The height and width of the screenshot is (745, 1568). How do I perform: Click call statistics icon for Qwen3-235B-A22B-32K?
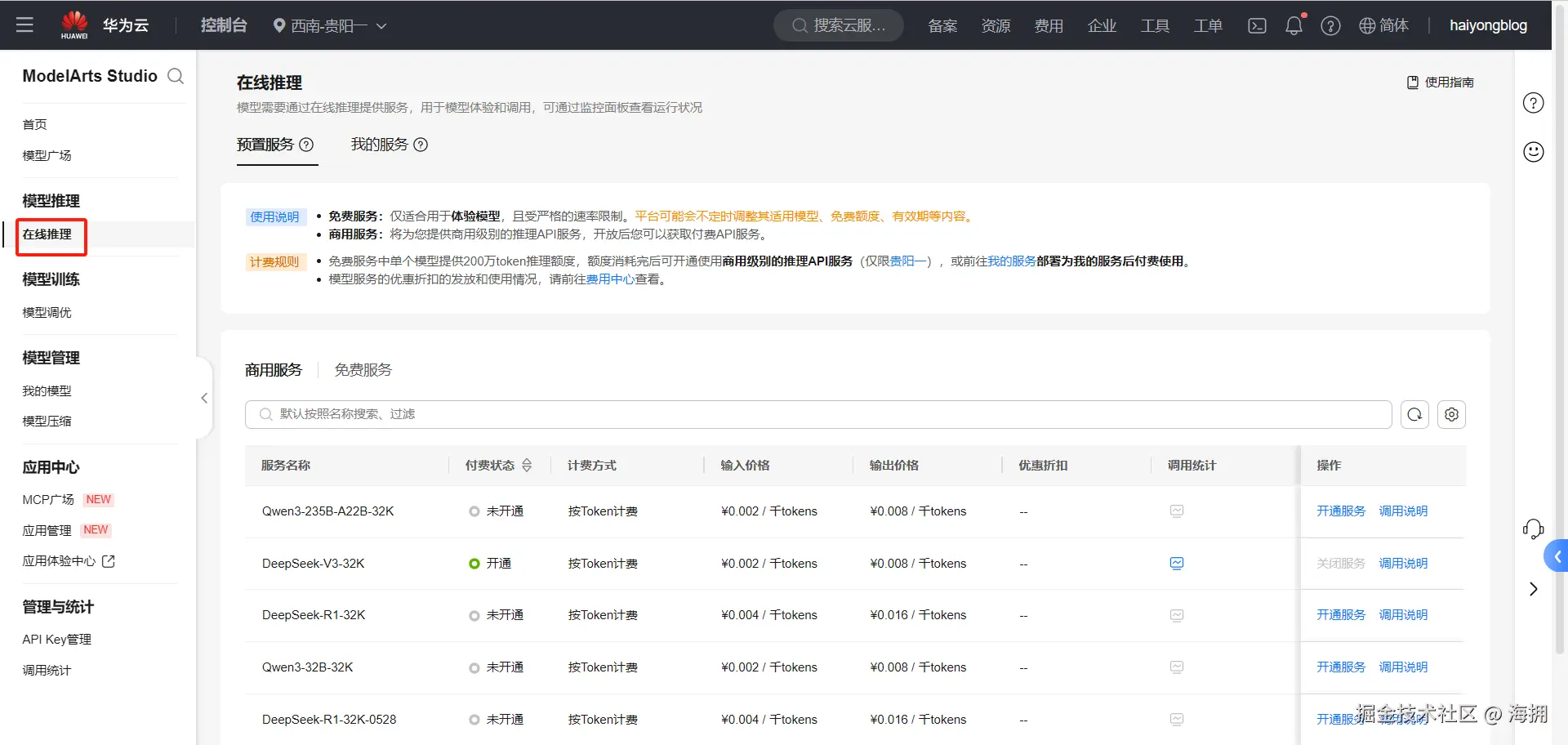tap(1177, 511)
